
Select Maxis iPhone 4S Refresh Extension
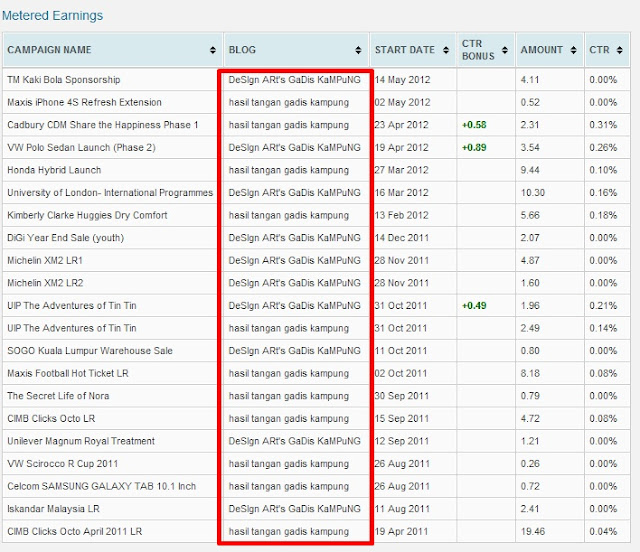(x=84, y=102)
